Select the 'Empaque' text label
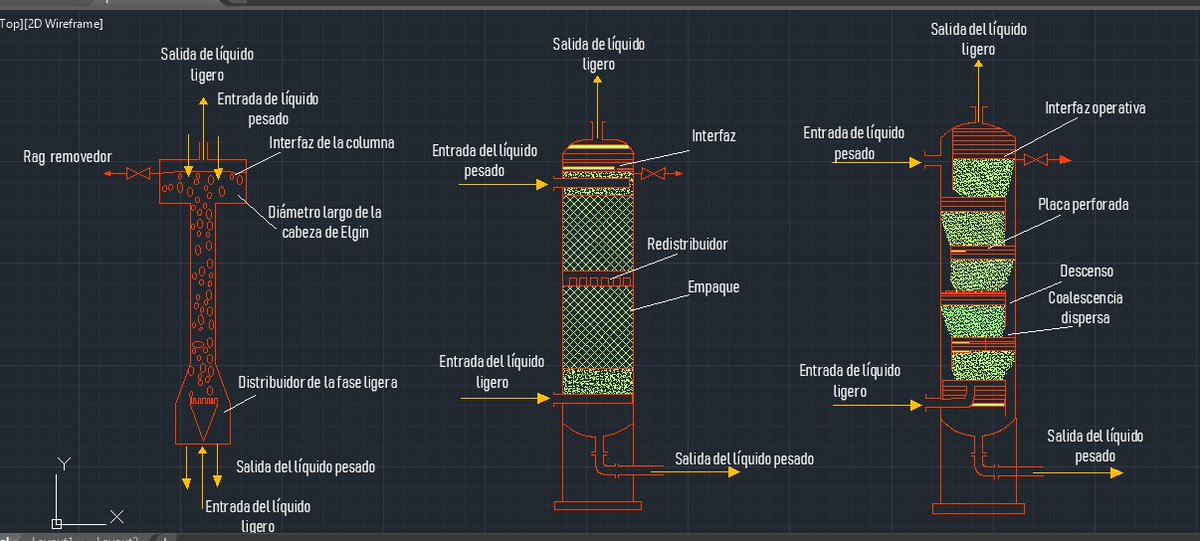 coord(713,286)
